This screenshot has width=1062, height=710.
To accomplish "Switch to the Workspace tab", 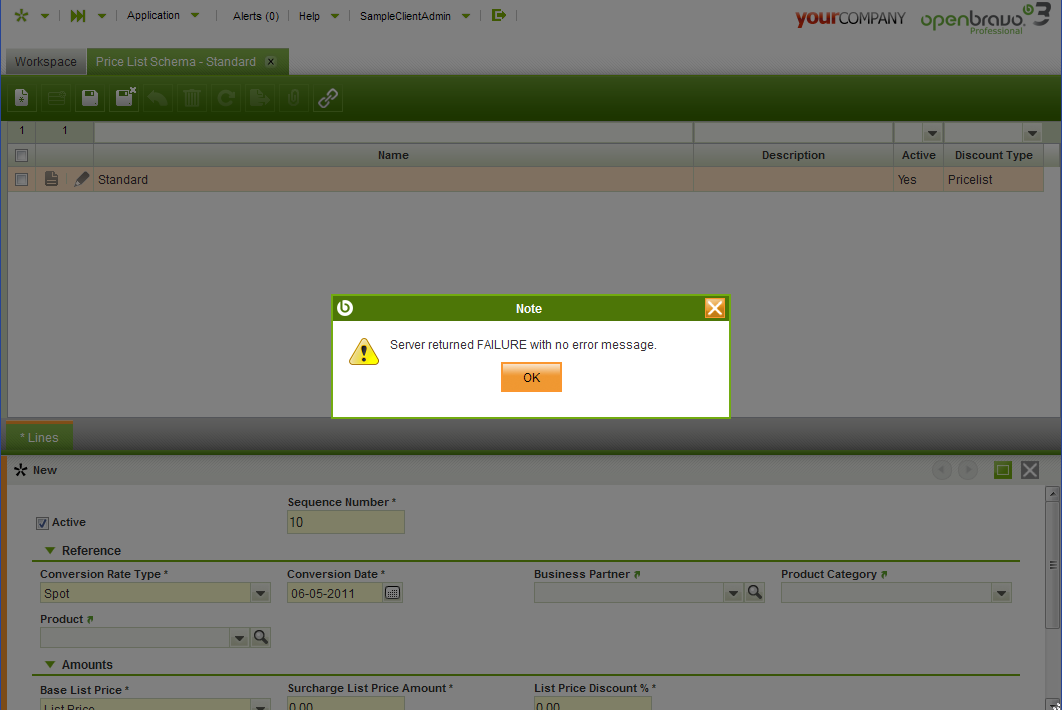I will [46, 62].
